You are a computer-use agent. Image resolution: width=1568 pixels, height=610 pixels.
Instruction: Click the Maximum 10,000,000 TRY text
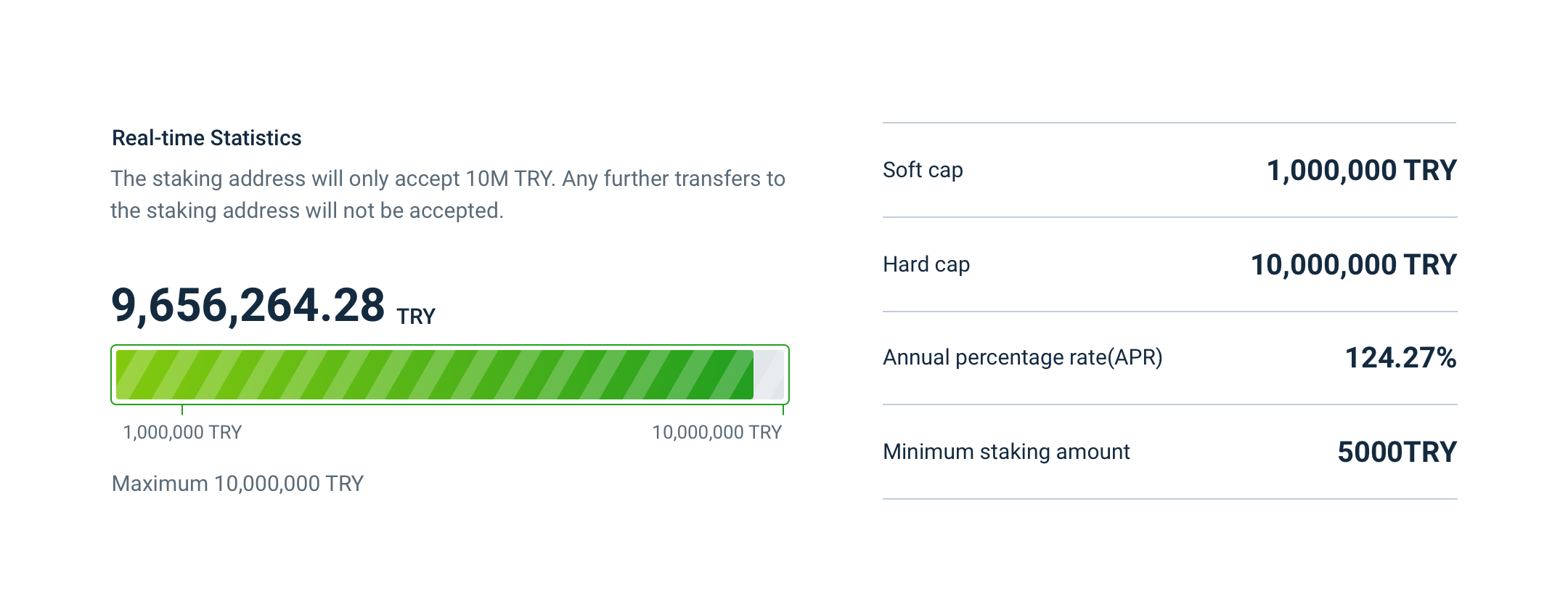(237, 484)
